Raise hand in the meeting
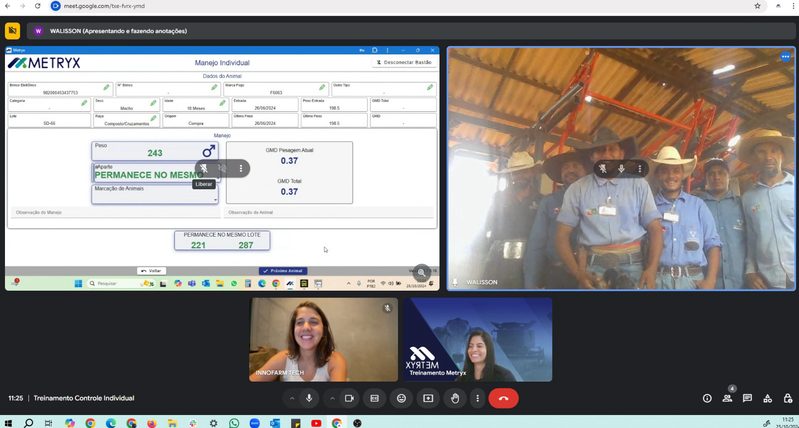Image resolution: width=799 pixels, height=428 pixels. click(455, 398)
